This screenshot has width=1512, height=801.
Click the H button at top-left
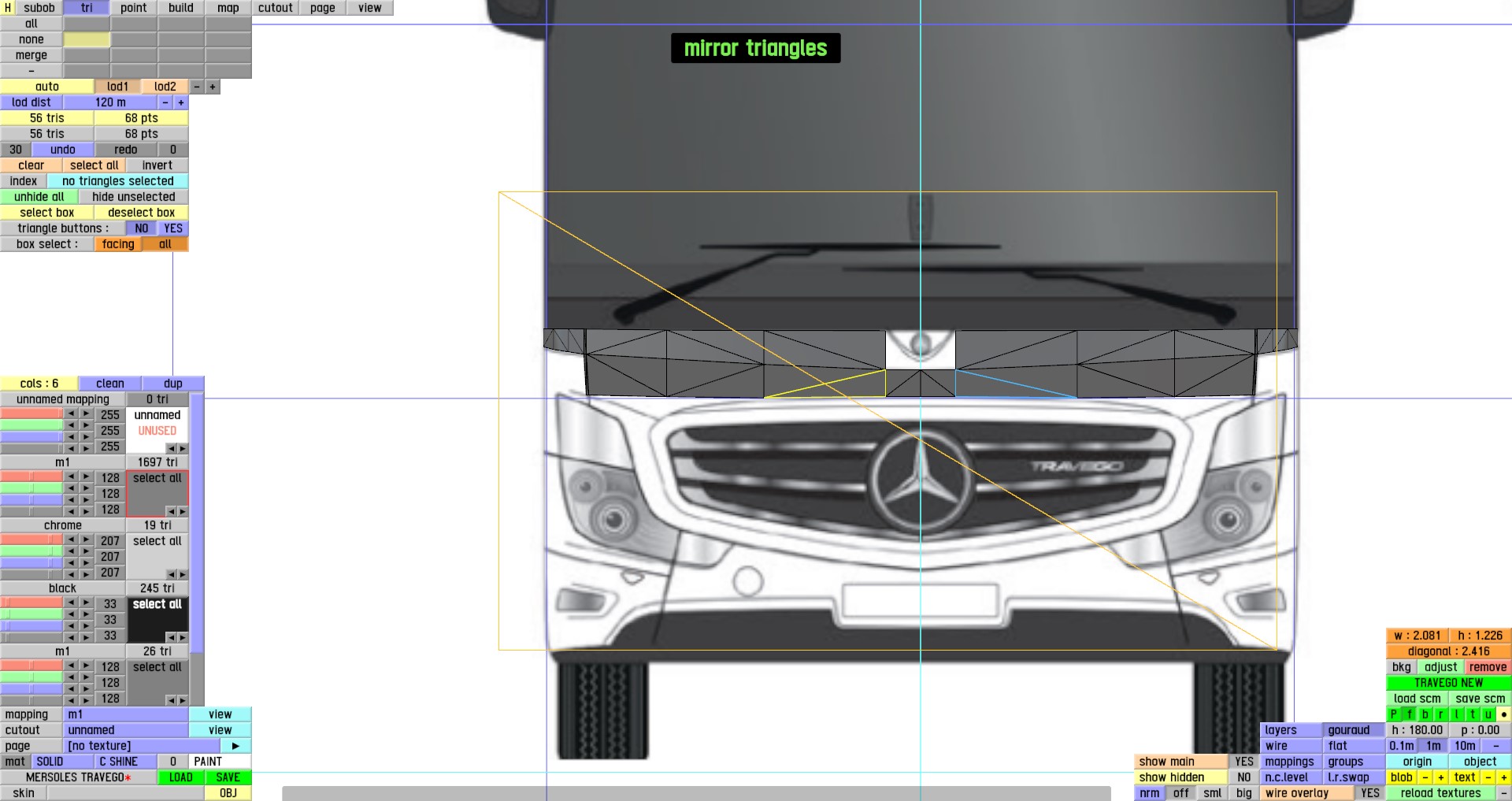coord(8,8)
